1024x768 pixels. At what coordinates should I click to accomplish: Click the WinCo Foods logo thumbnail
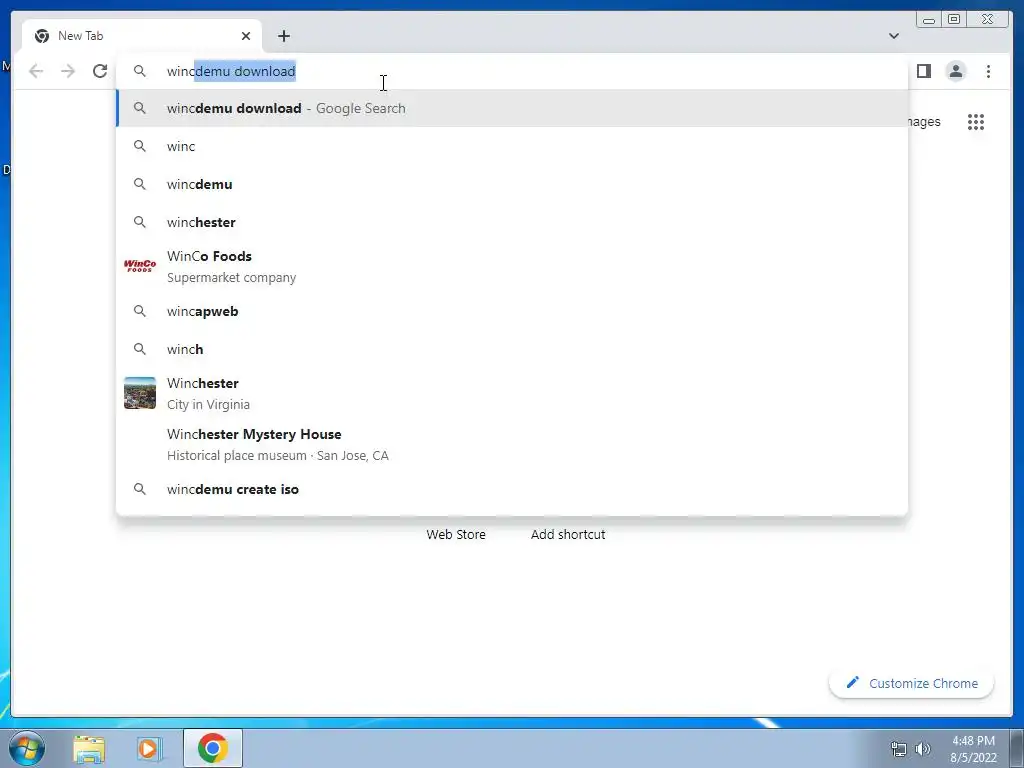[x=140, y=266]
